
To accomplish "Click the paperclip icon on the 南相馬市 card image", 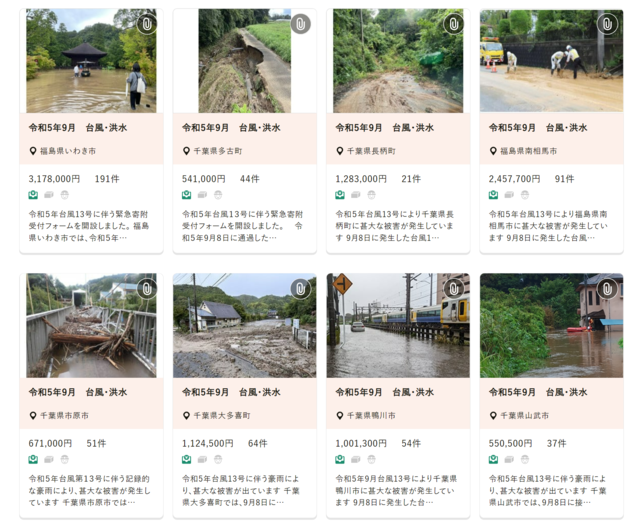I will pos(607,24).
